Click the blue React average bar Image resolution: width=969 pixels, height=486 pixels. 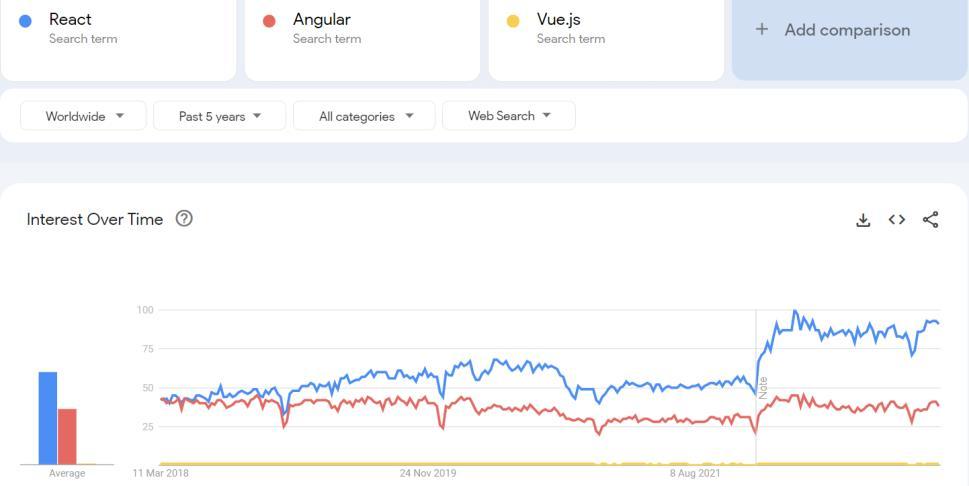48,418
